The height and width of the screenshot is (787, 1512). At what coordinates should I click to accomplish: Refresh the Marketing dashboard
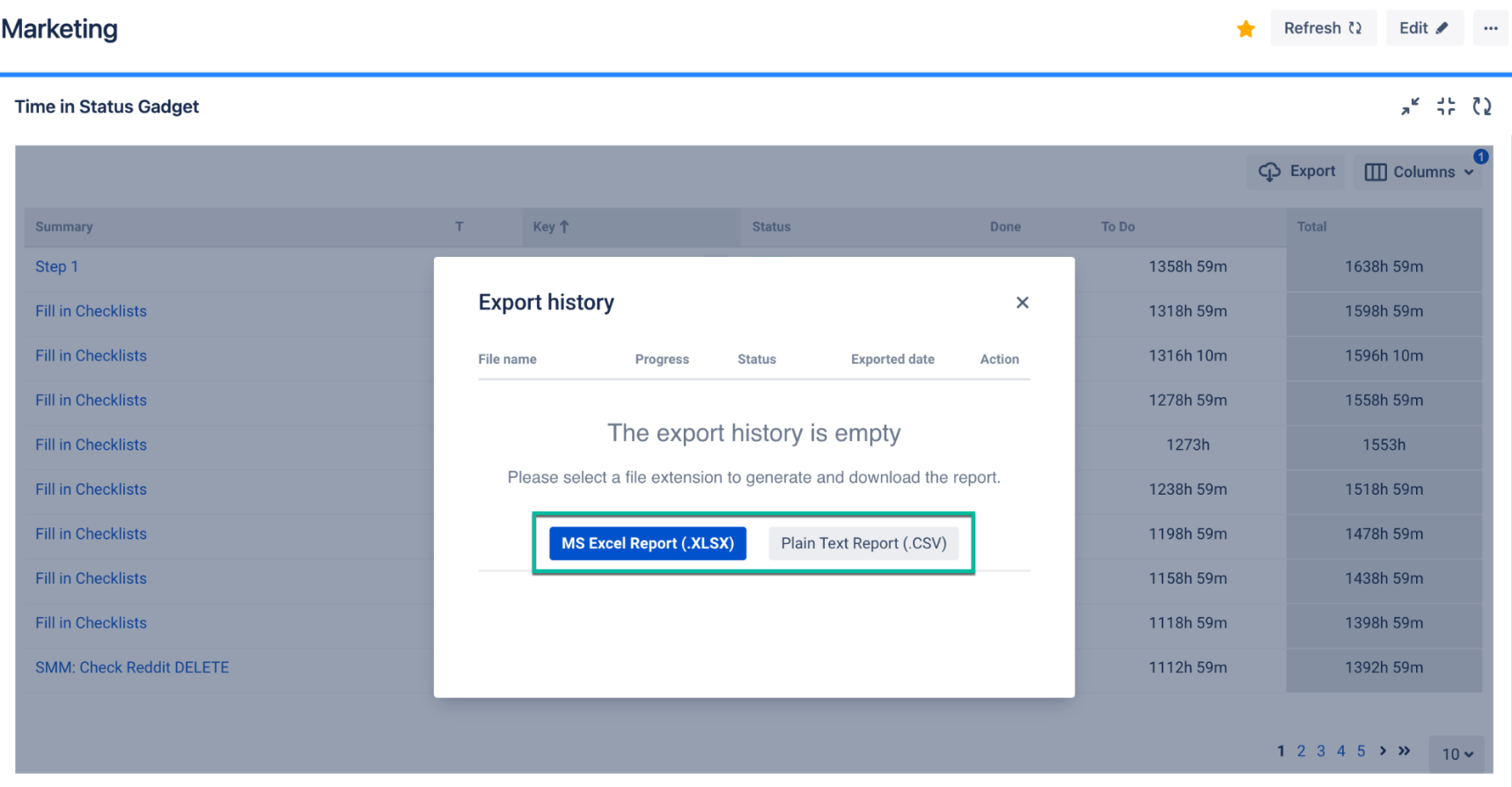click(x=1322, y=28)
